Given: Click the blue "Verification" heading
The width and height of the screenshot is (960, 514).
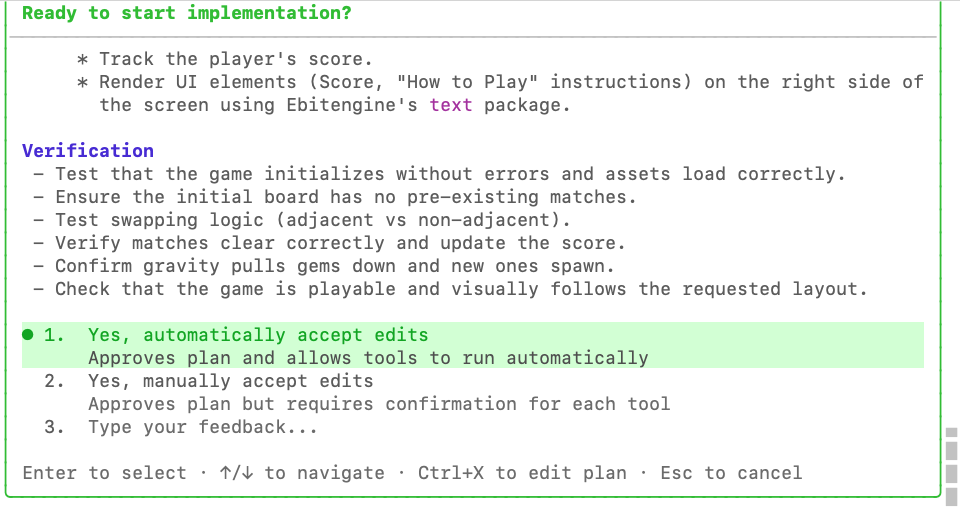Looking at the screenshot, I should click(x=88, y=151).
